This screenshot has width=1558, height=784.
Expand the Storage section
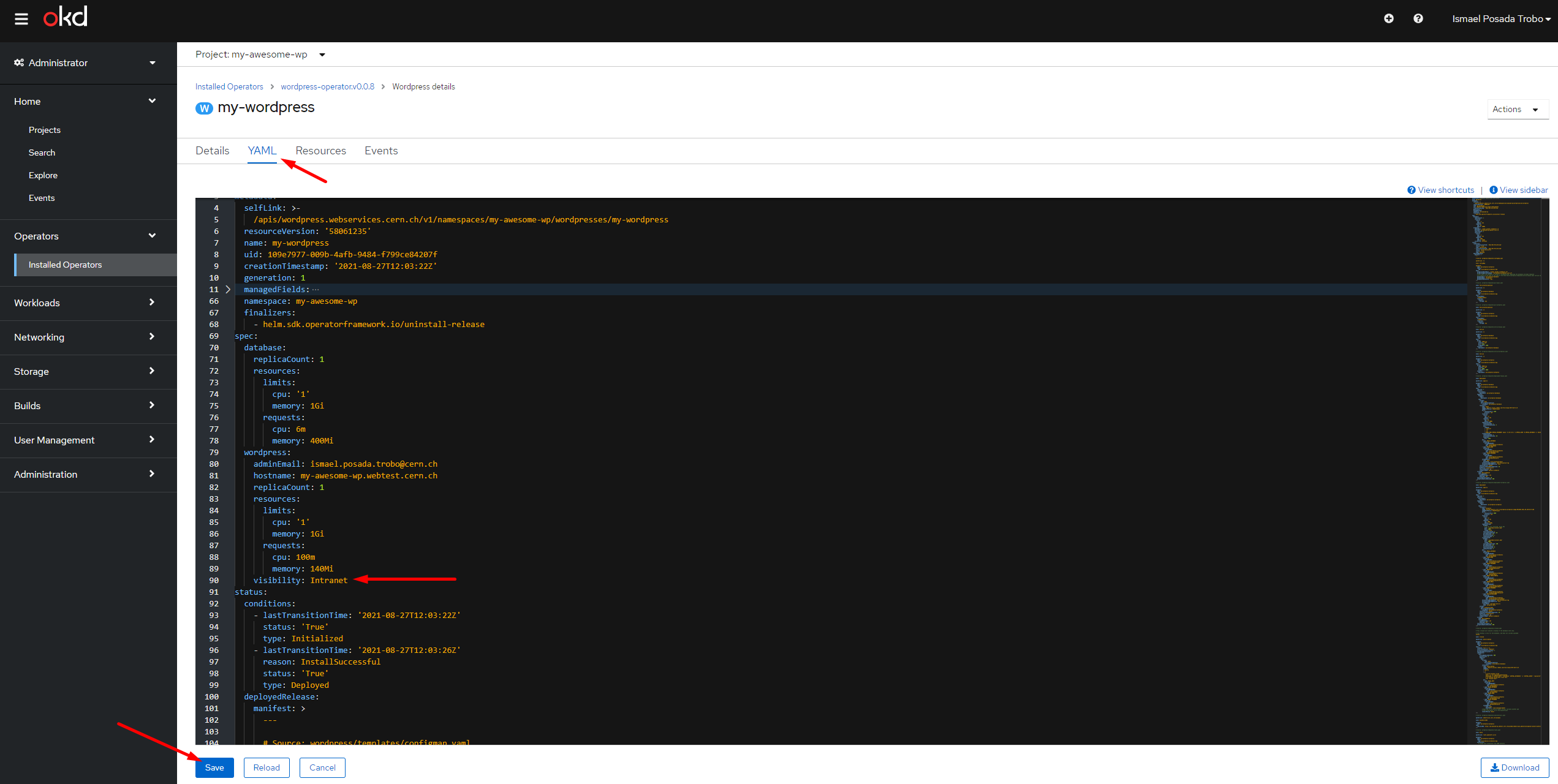pyautogui.click(x=85, y=371)
